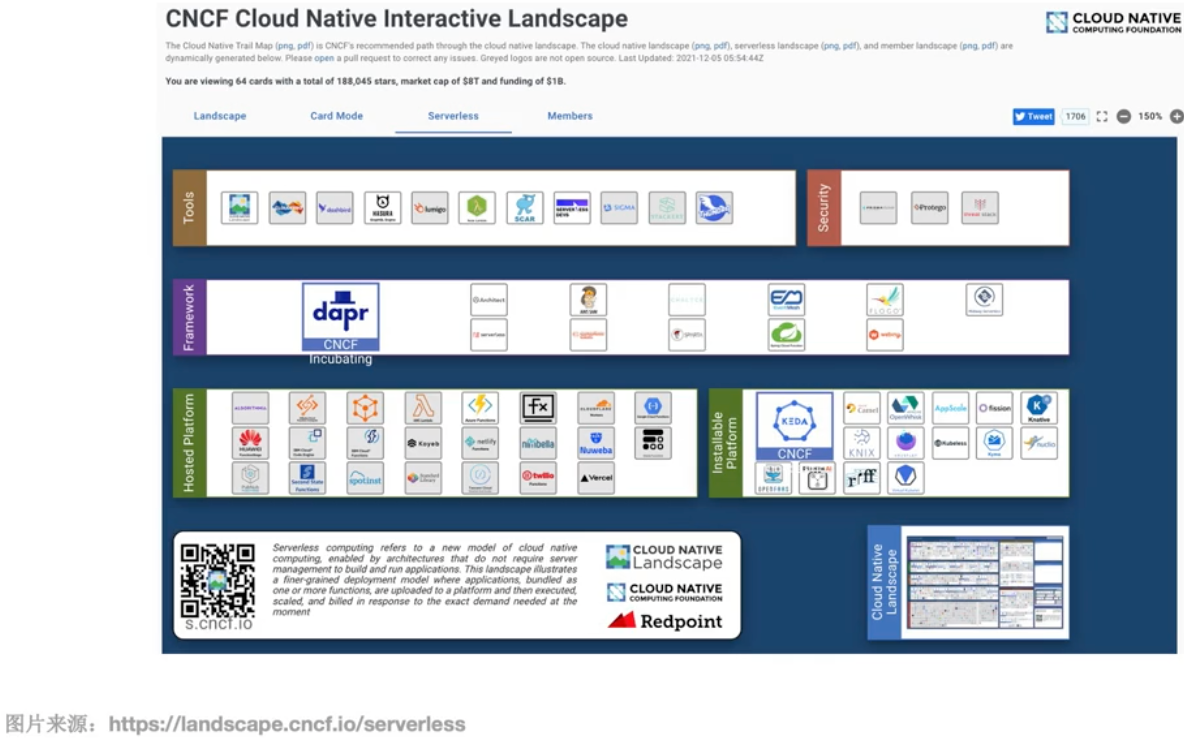Click the Cloud Native Landscape logo in info box
Image resolution: width=1184 pixels, height=740 pixels.
tap(664, 557)
